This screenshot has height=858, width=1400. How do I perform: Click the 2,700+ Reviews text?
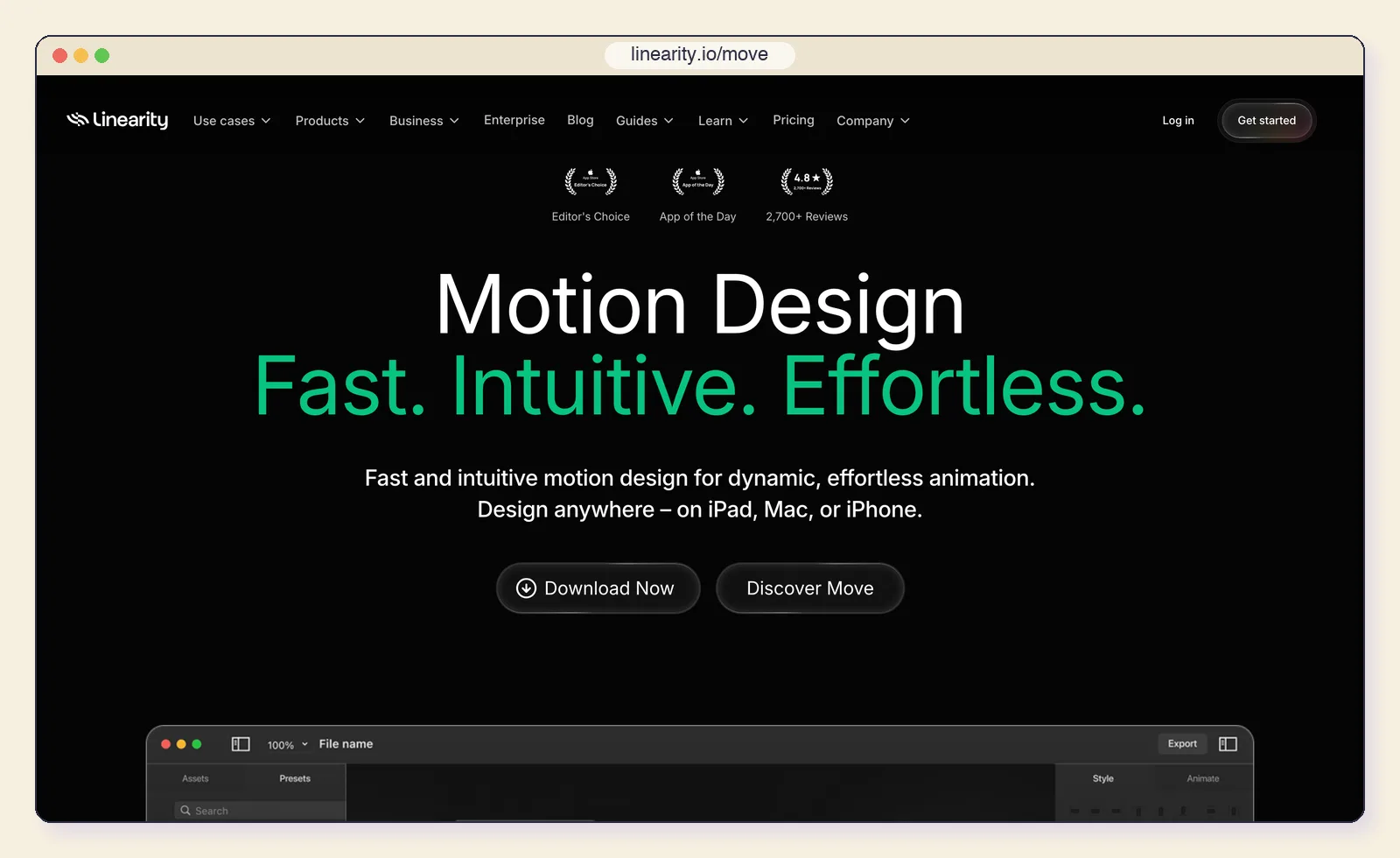tap(807, 217)
